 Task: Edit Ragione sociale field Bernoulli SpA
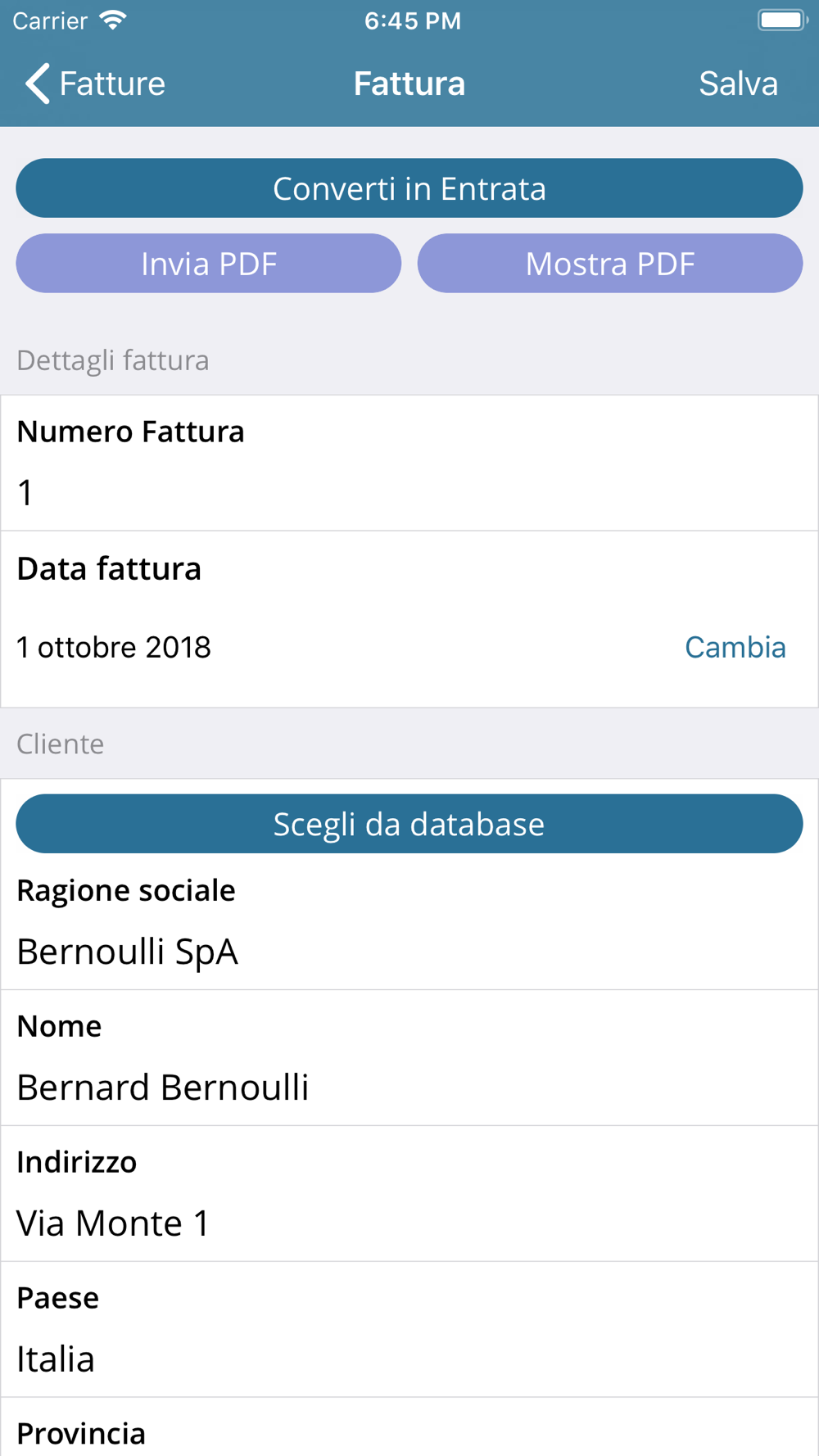(409, 952)
